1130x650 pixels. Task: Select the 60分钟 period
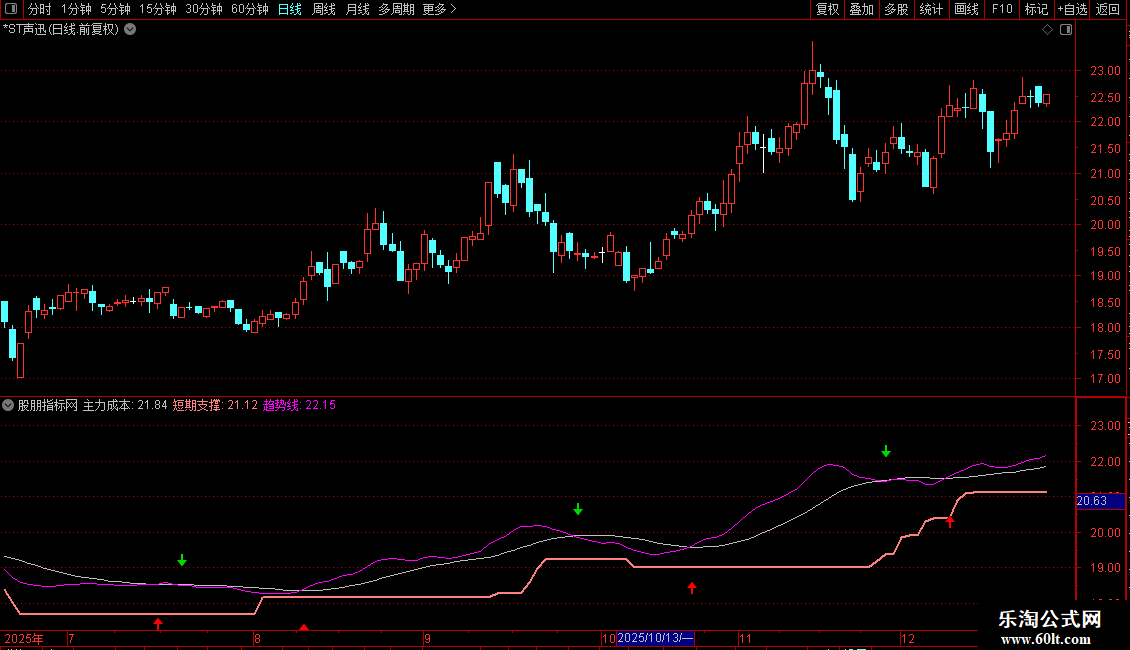click(250, 9)
